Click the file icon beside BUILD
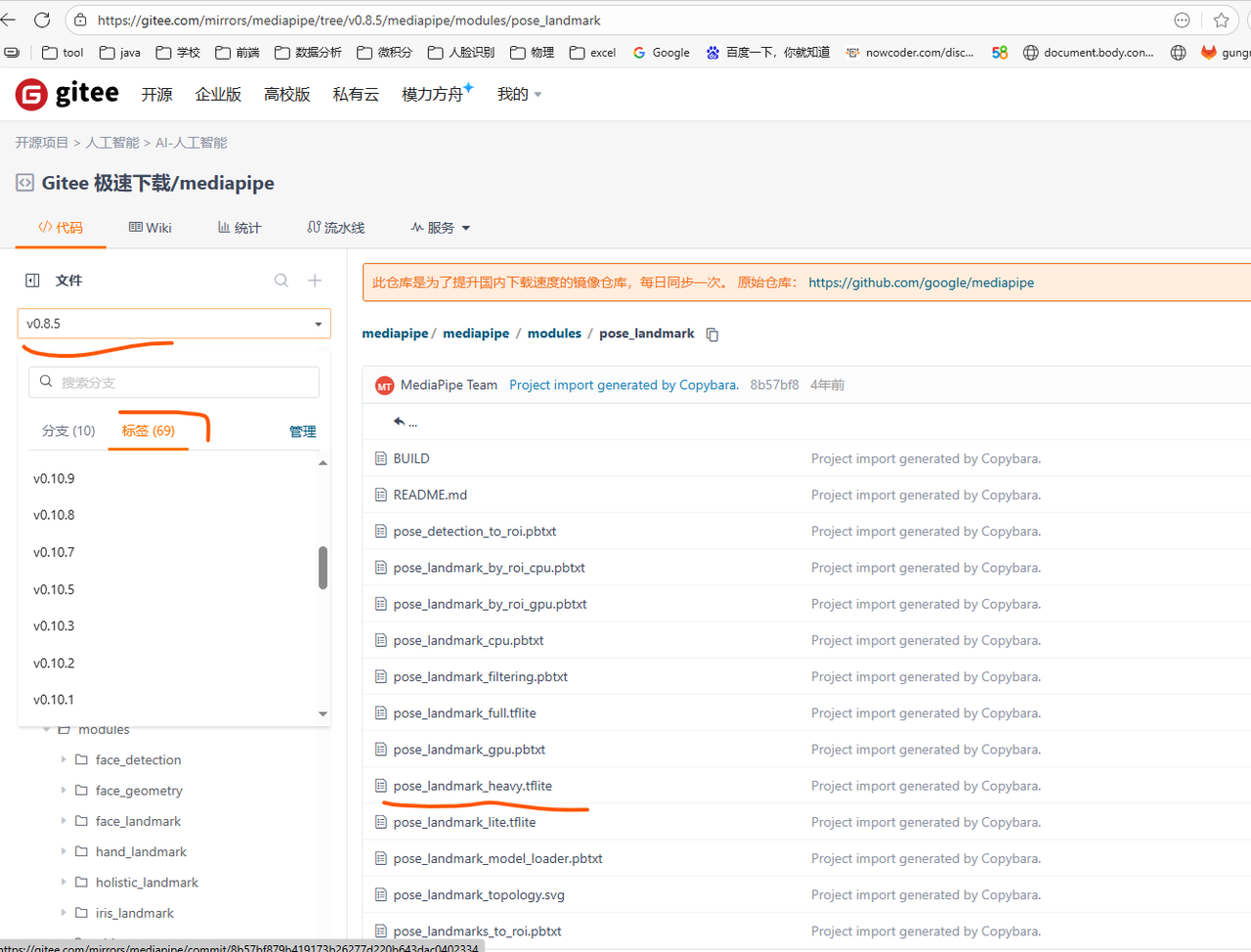1251x952 pixels. coord(381,458)
